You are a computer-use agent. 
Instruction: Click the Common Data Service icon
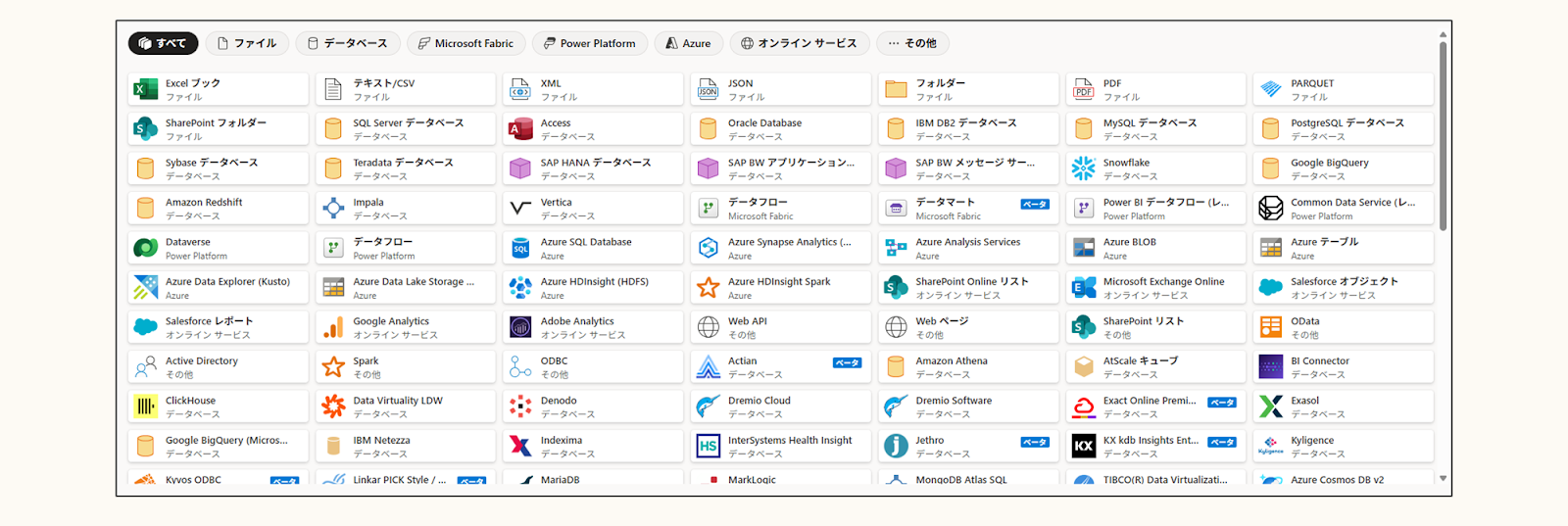(1271, 209)
